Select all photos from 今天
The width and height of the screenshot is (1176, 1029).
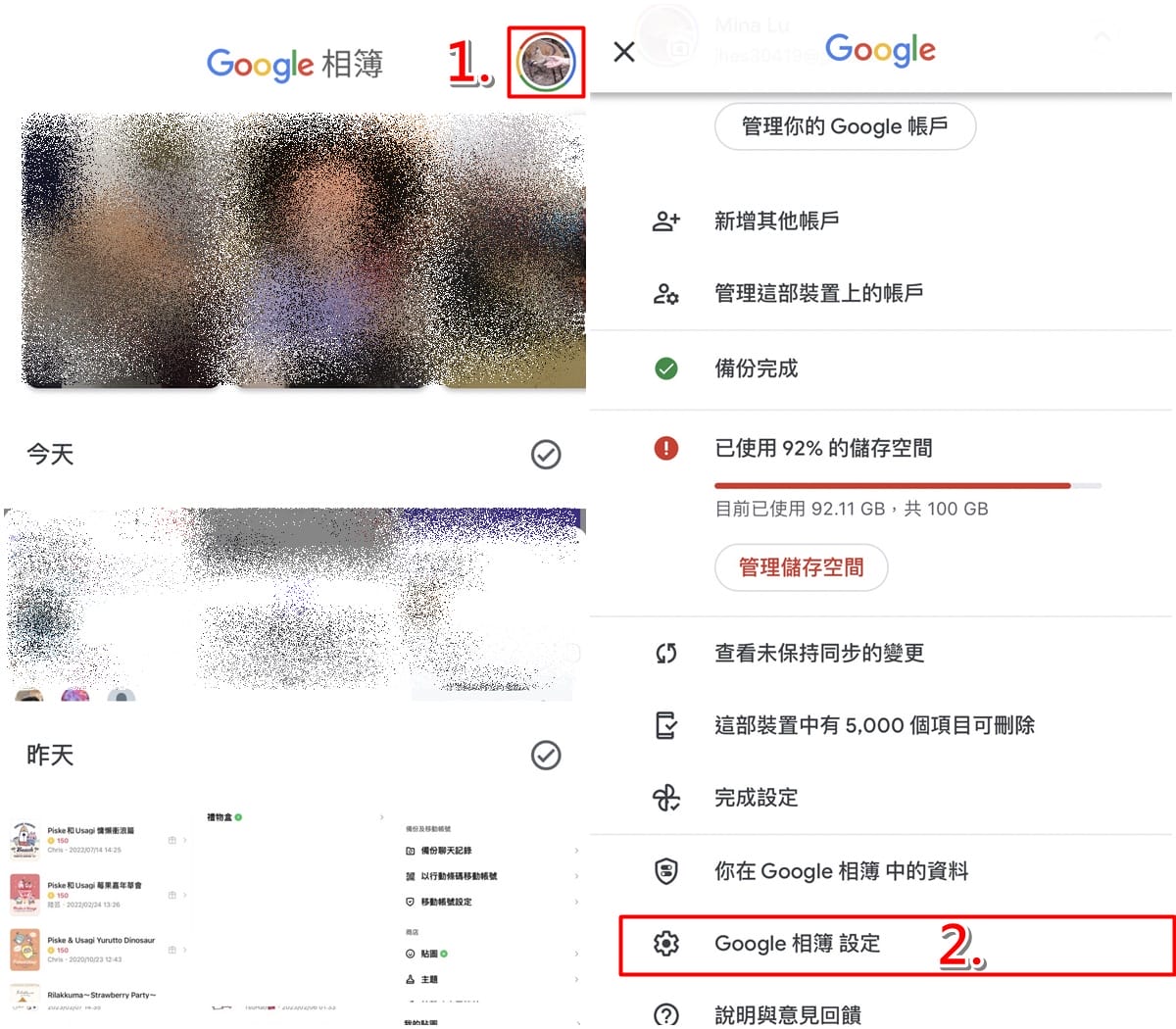546,455
